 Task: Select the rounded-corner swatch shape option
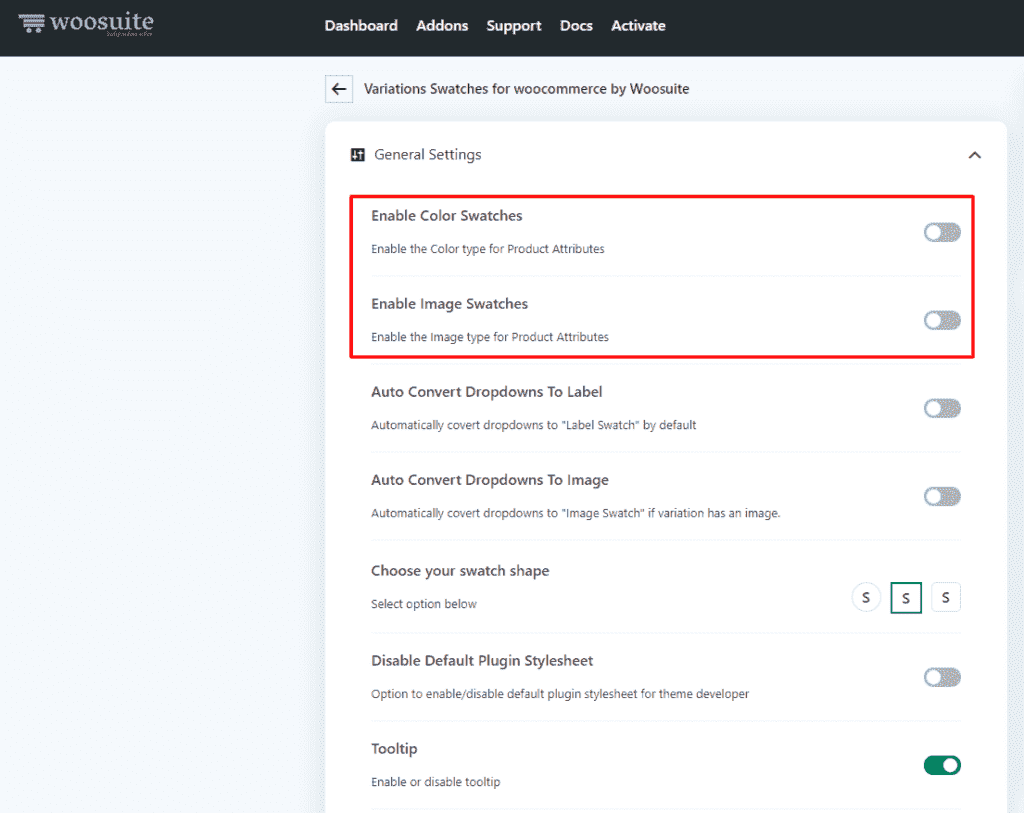[x=946, y=598]
